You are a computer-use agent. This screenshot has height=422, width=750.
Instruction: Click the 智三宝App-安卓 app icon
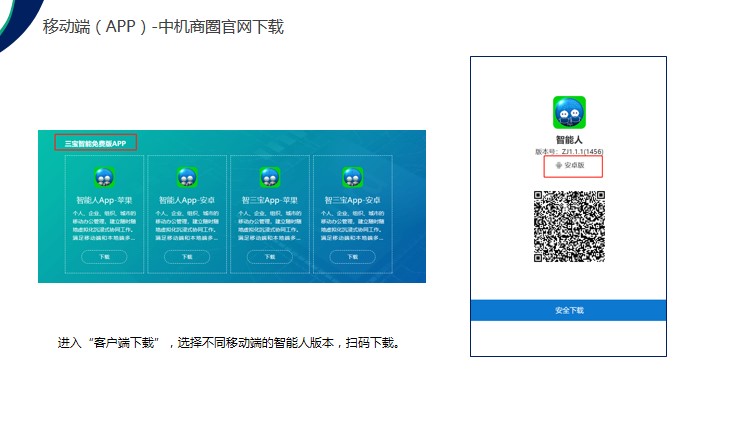coord(353,178)
